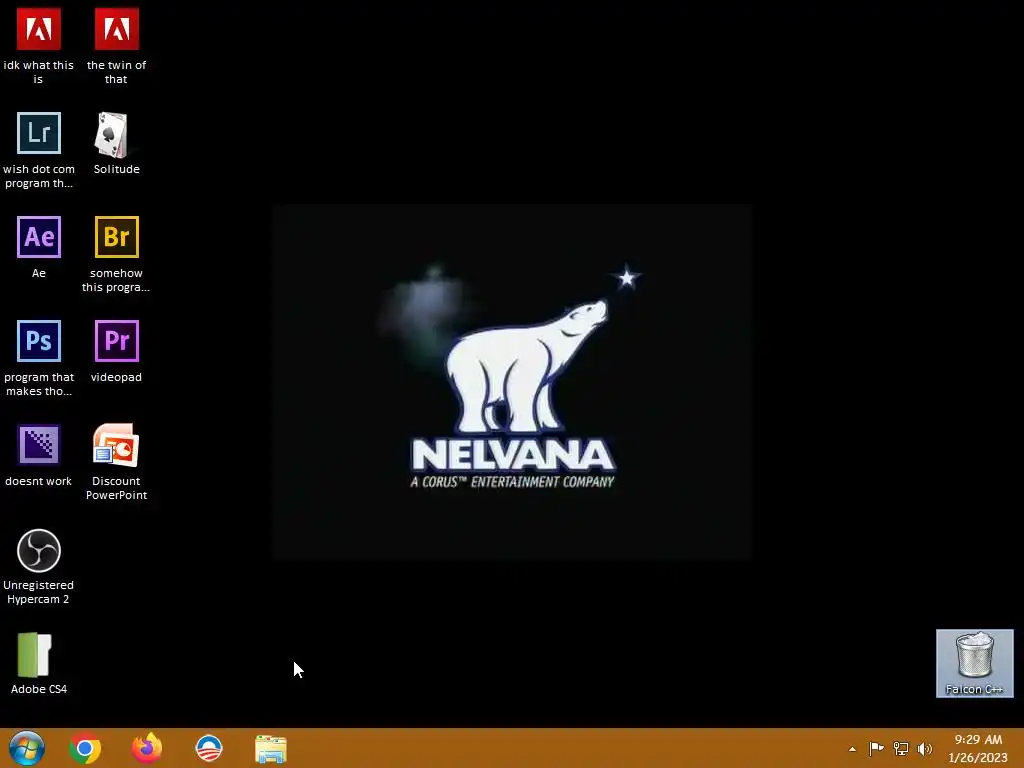
Task: Open the Obama logo taskbar icon
Action: (x=209, y=748)
